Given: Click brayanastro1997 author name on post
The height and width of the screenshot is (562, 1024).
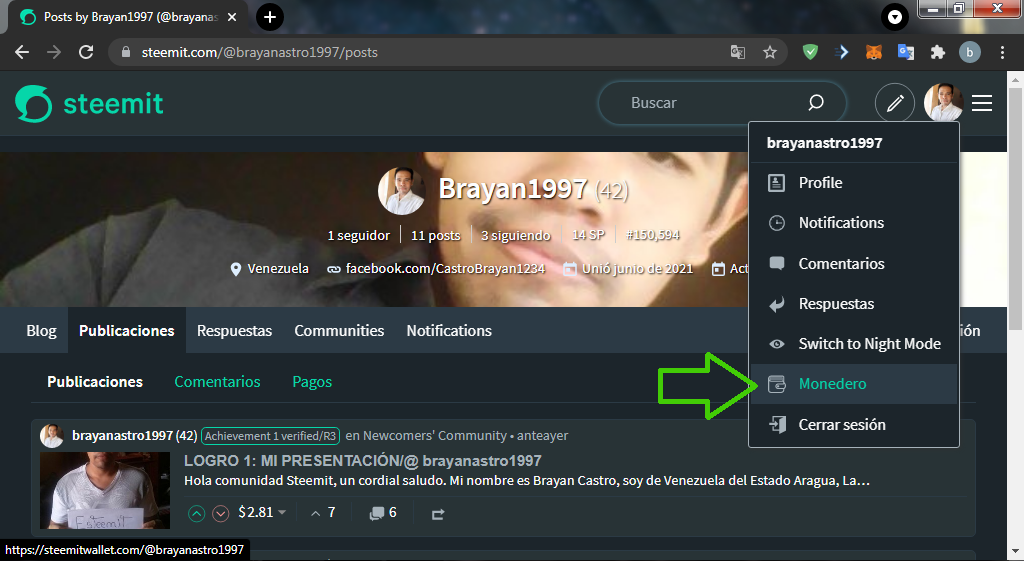Looking at the screenshot, I should coord(122,435).
